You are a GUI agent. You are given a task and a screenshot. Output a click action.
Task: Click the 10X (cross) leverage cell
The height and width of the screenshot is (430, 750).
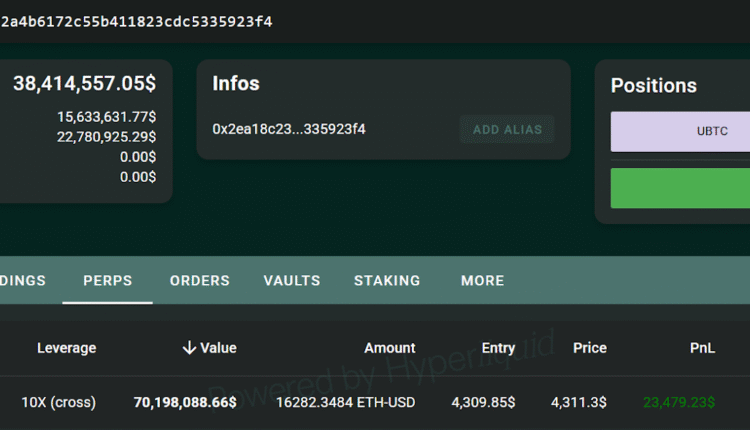point(59,402)
